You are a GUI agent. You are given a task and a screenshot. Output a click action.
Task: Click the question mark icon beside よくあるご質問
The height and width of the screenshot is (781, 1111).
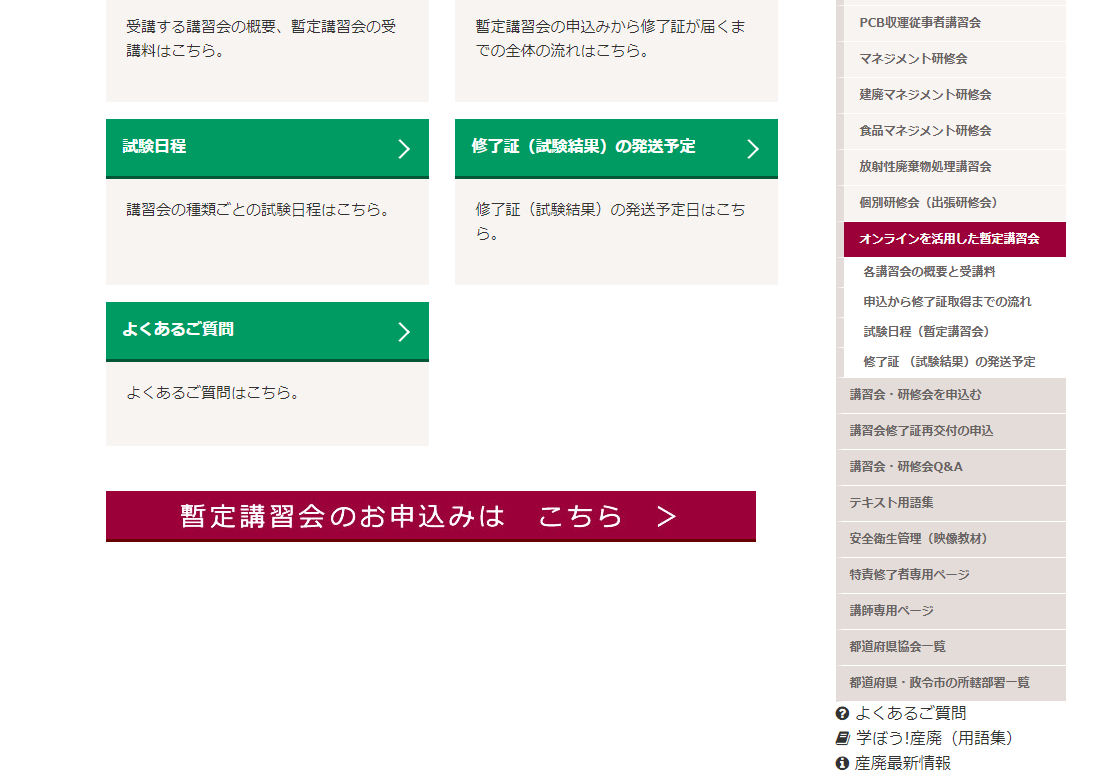click(x=842, y=714)
